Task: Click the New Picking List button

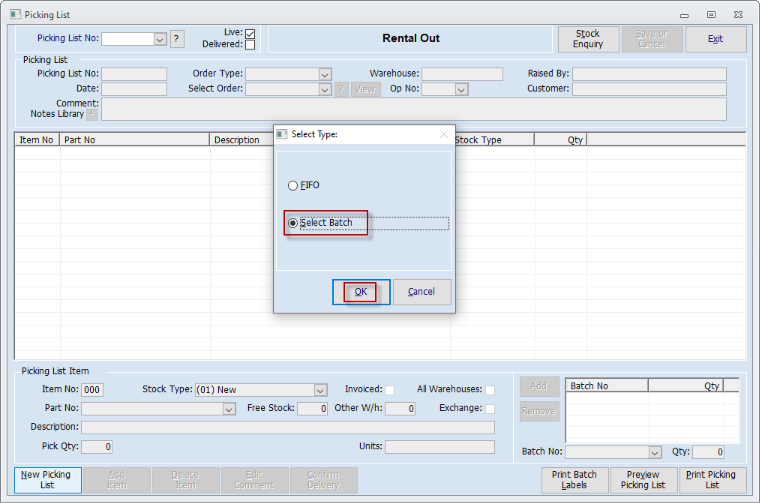Action: click(x=48, y=480)
